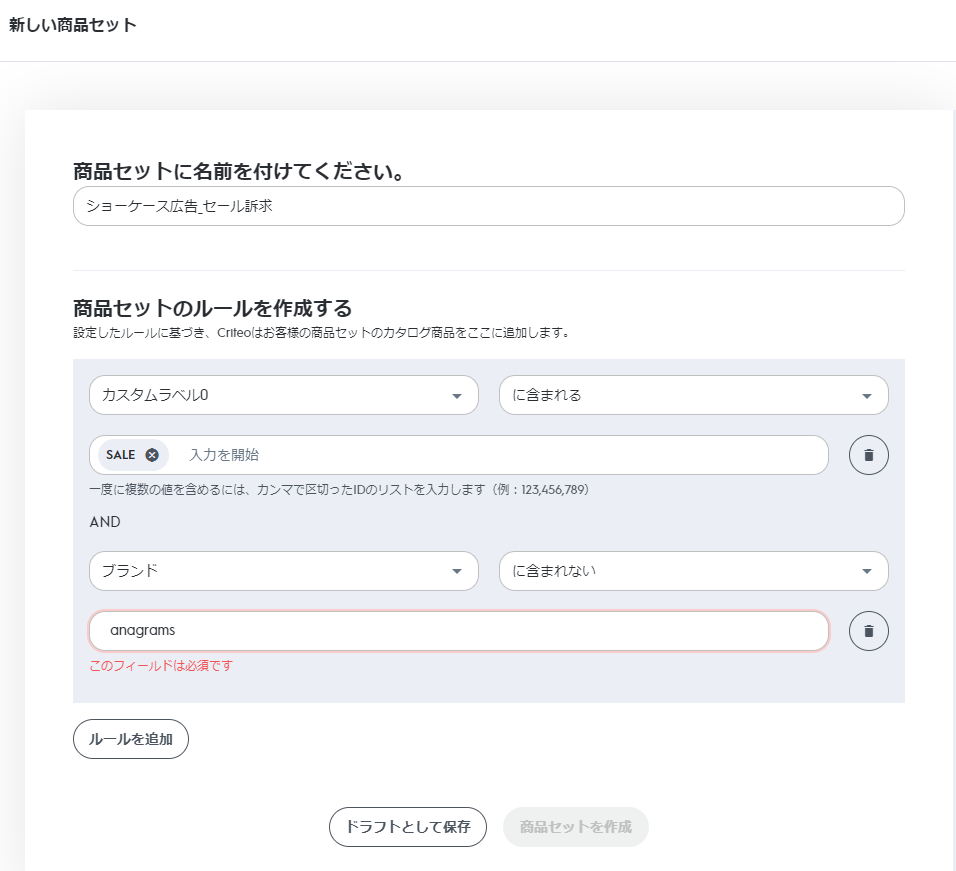Expand the に含まれない condition dropdown

point(693,571)
